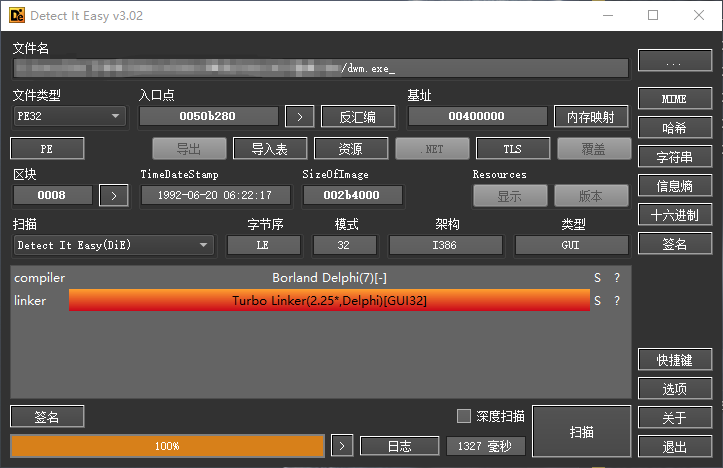Start the scan with large 扫描 button
This screenshot has width=723, height=468.
coord(581,432)
